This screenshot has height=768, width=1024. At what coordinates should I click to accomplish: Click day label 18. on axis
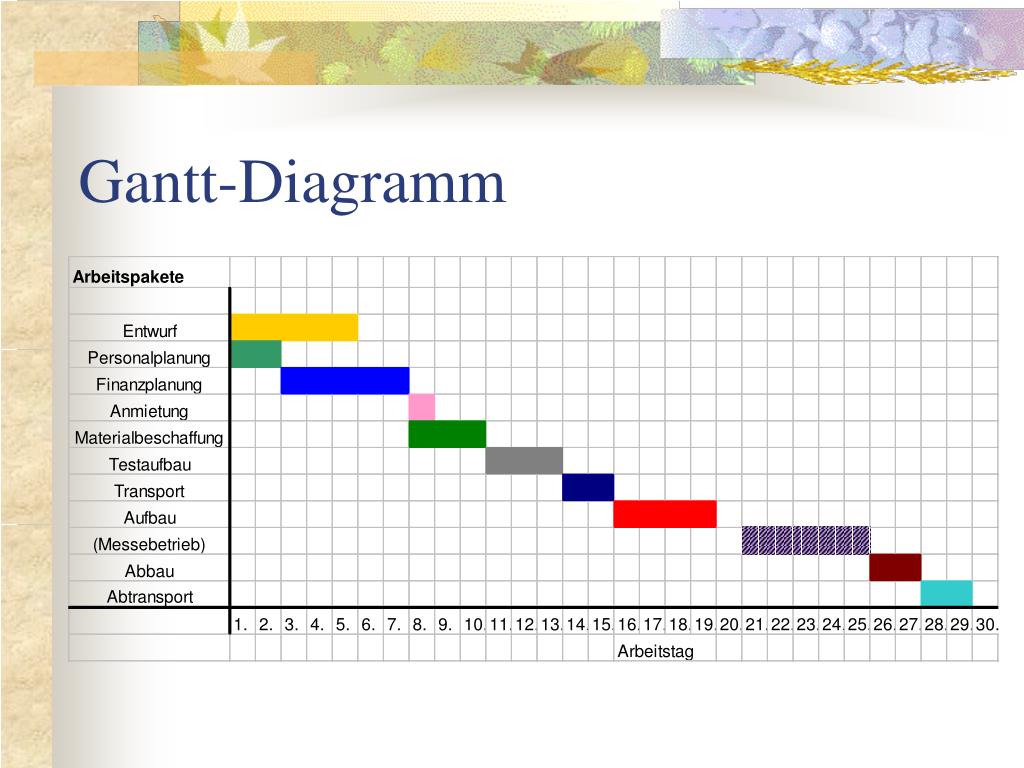(679, 625)
